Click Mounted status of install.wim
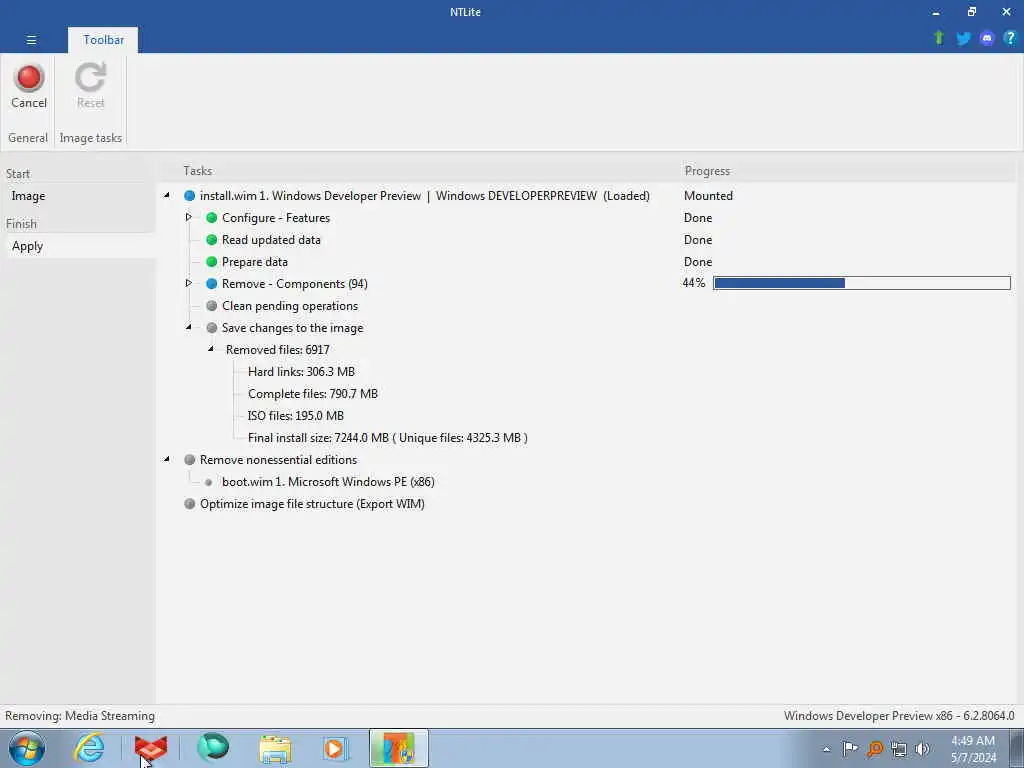 click(708, 196)
